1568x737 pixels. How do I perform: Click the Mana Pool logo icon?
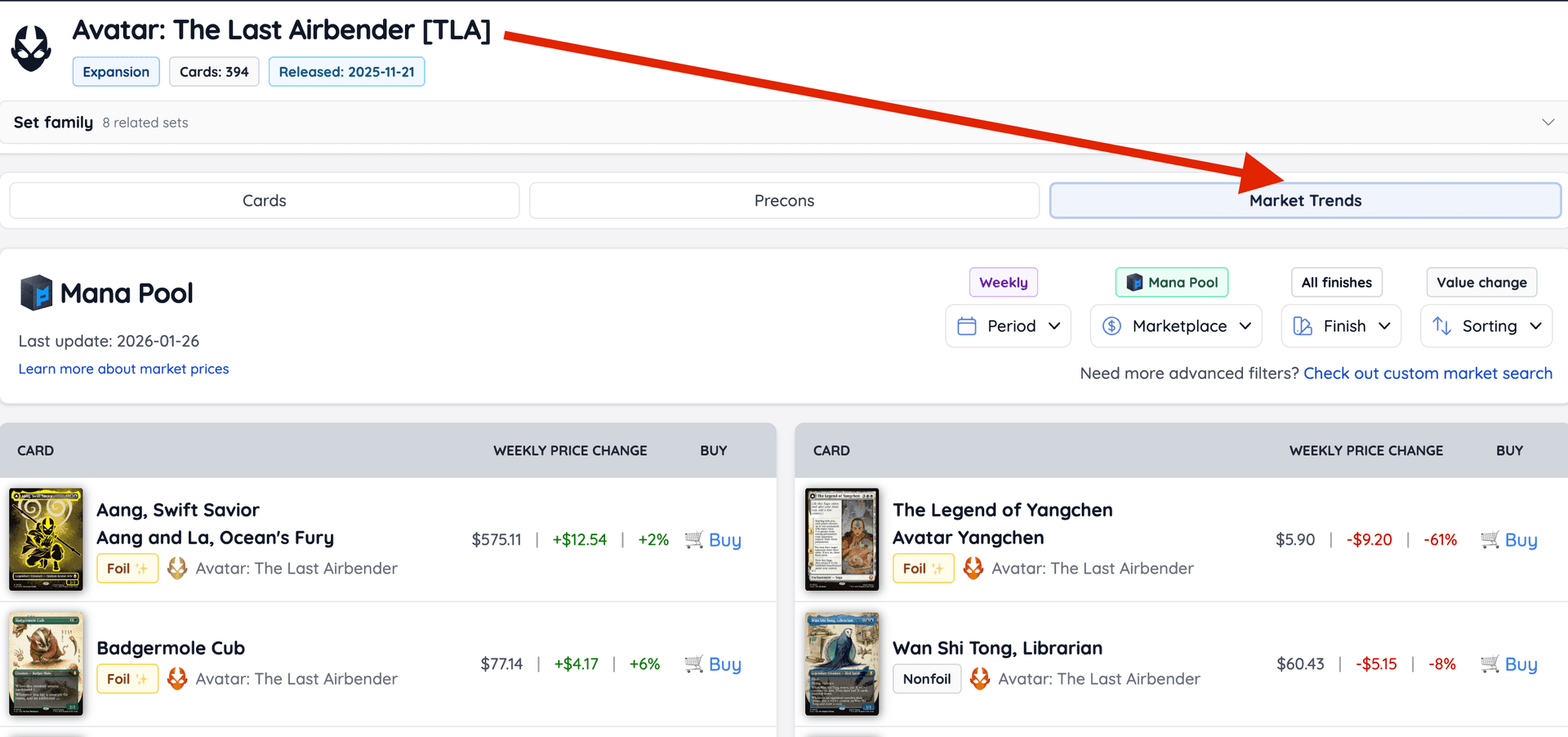pos(36,292)
